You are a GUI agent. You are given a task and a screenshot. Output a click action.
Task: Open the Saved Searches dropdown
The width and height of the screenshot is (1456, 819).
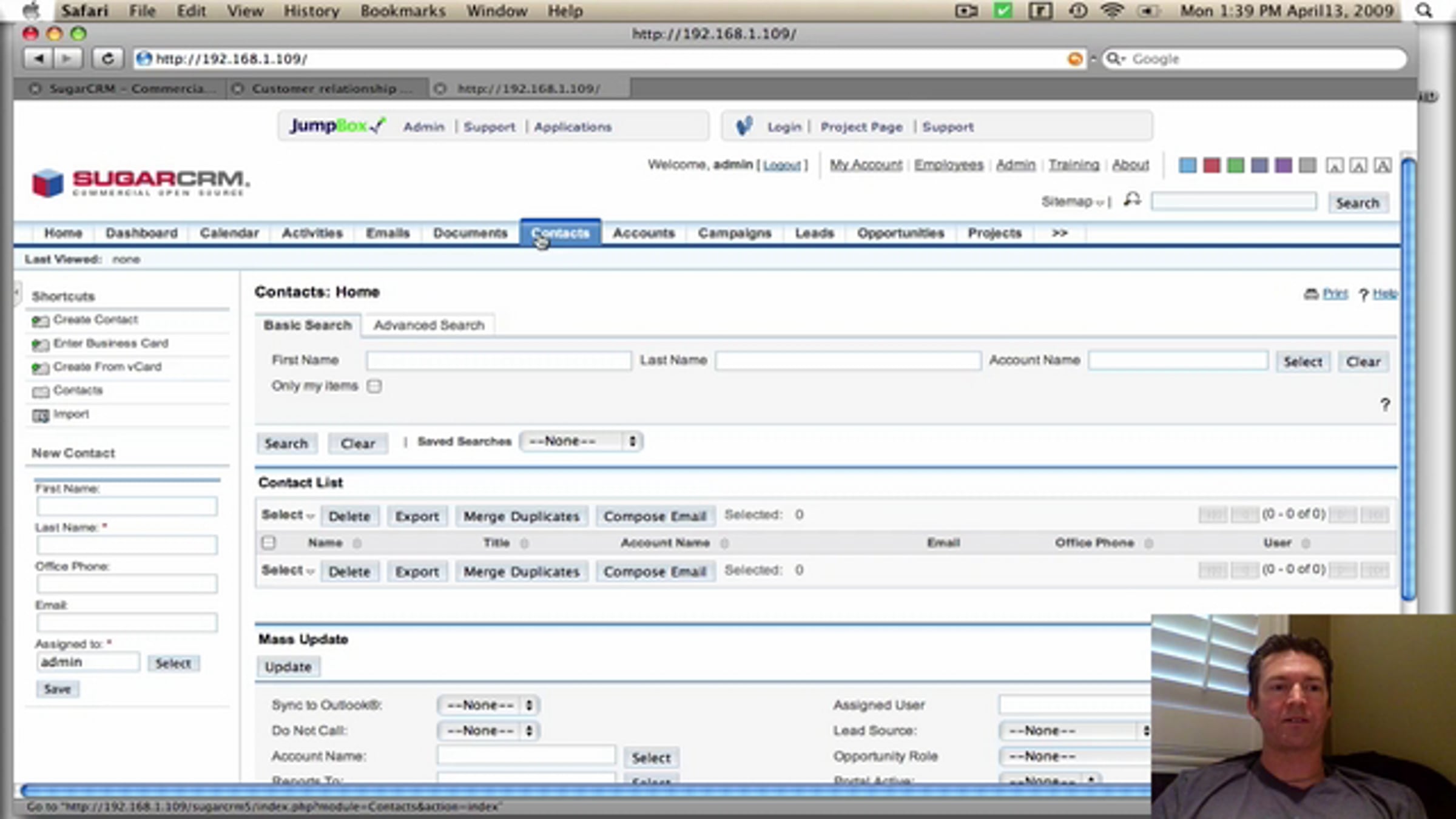tap(581, 442)
